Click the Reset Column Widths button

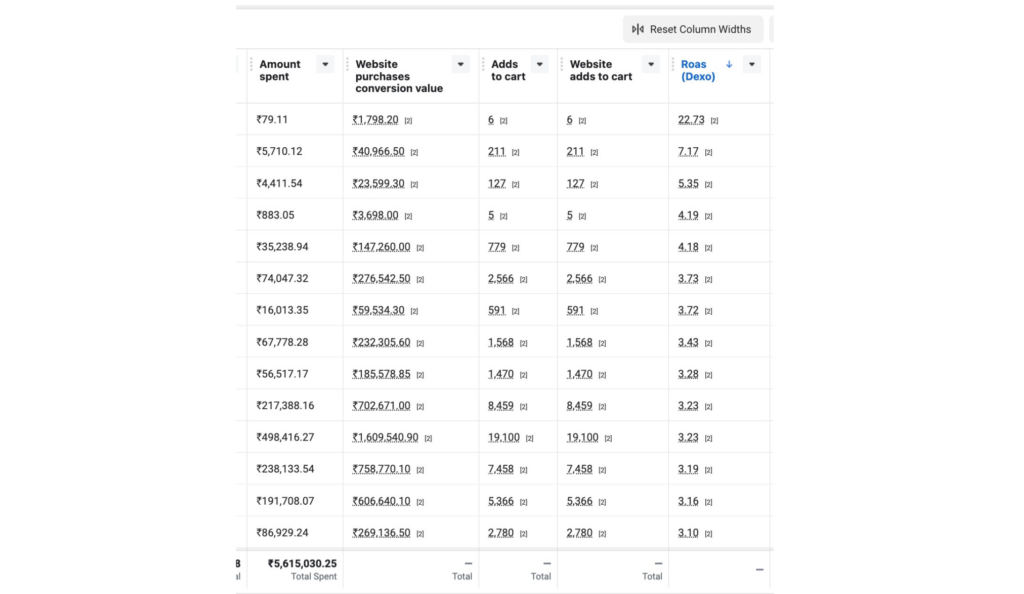tap(692, 29)
